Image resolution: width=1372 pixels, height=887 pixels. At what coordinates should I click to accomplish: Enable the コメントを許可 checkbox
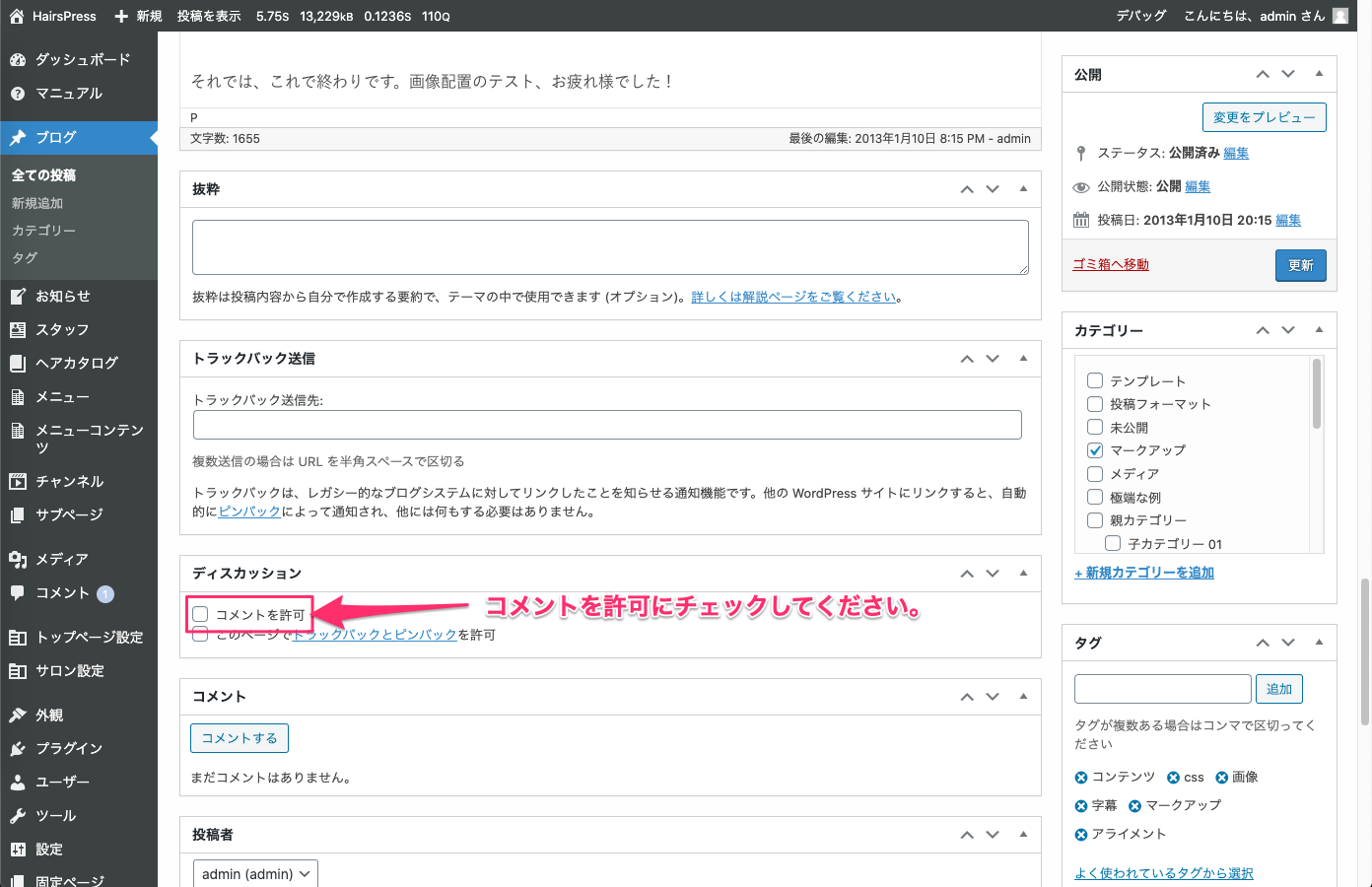pyautogui.click(x=201, y=614)
